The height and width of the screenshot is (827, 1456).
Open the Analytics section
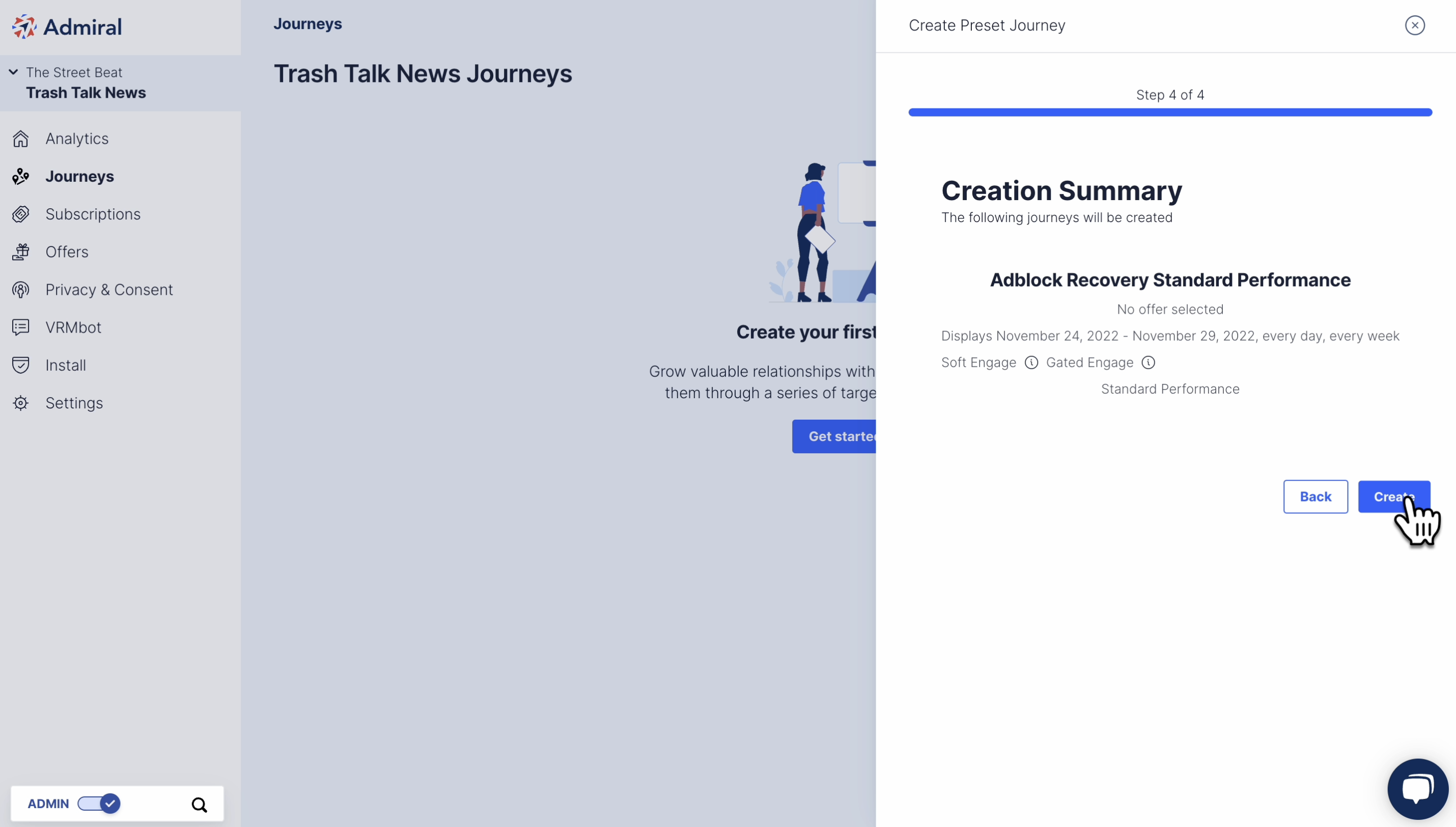click(x=77, y=139)
